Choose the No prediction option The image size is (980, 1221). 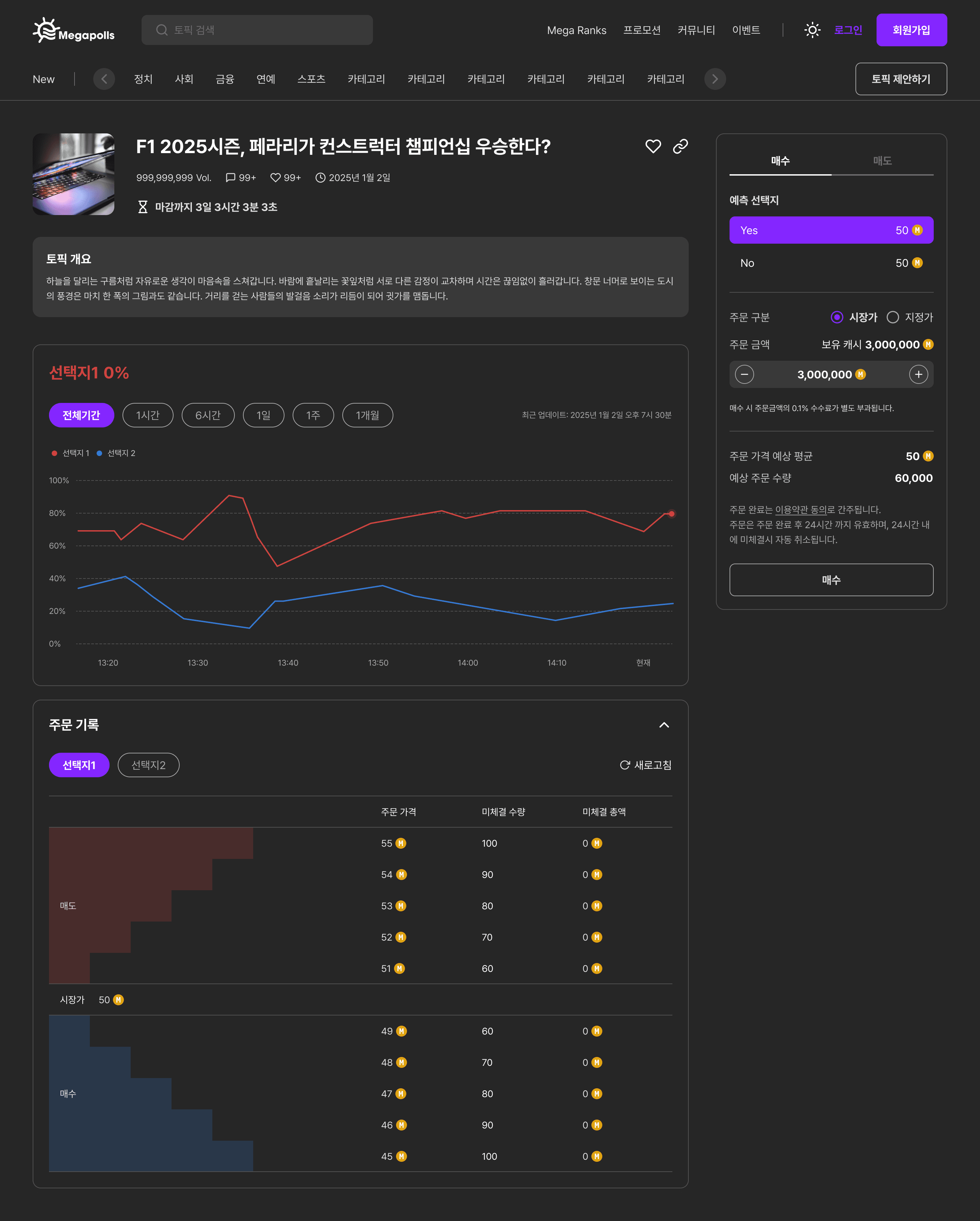[831, 263]
